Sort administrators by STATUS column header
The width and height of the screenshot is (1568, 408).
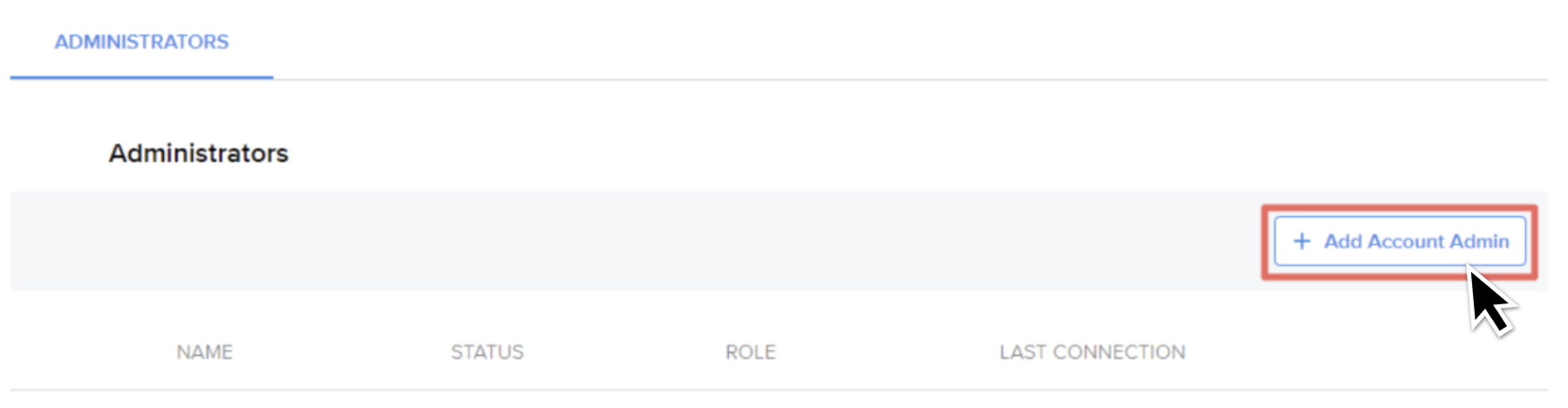tap(487, 352)
